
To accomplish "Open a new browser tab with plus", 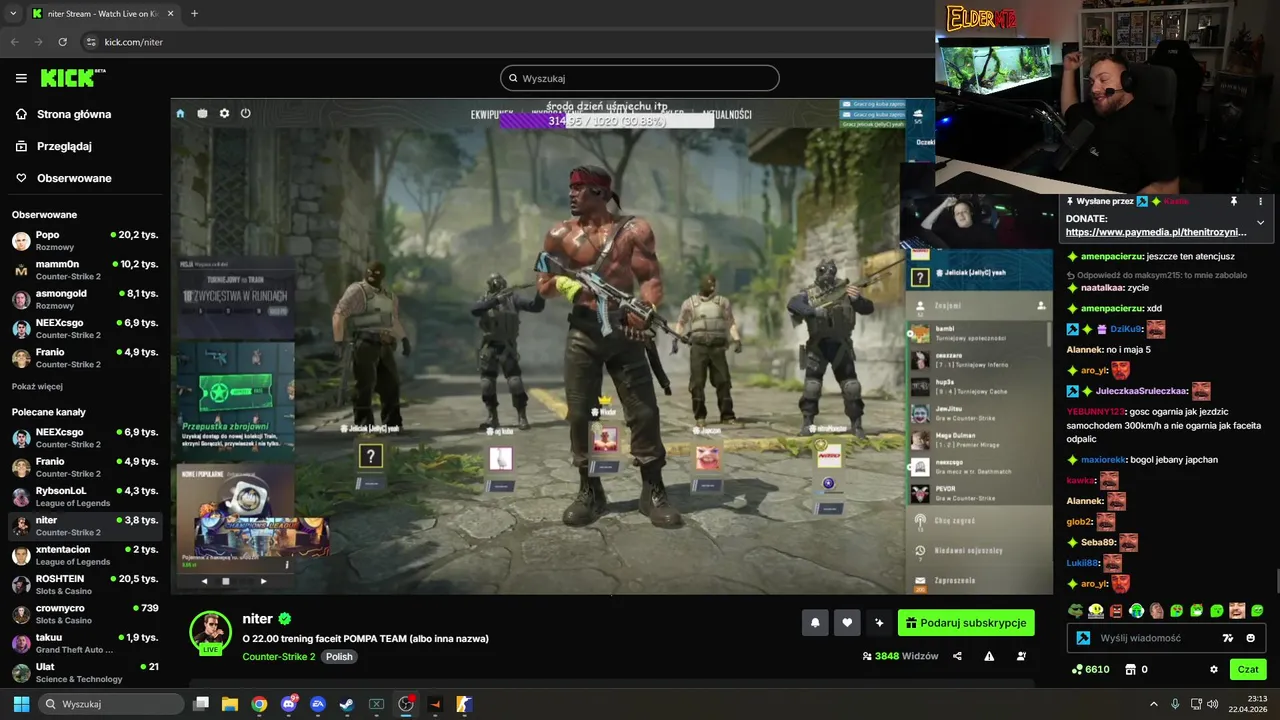I will click(x=194, y=14).
